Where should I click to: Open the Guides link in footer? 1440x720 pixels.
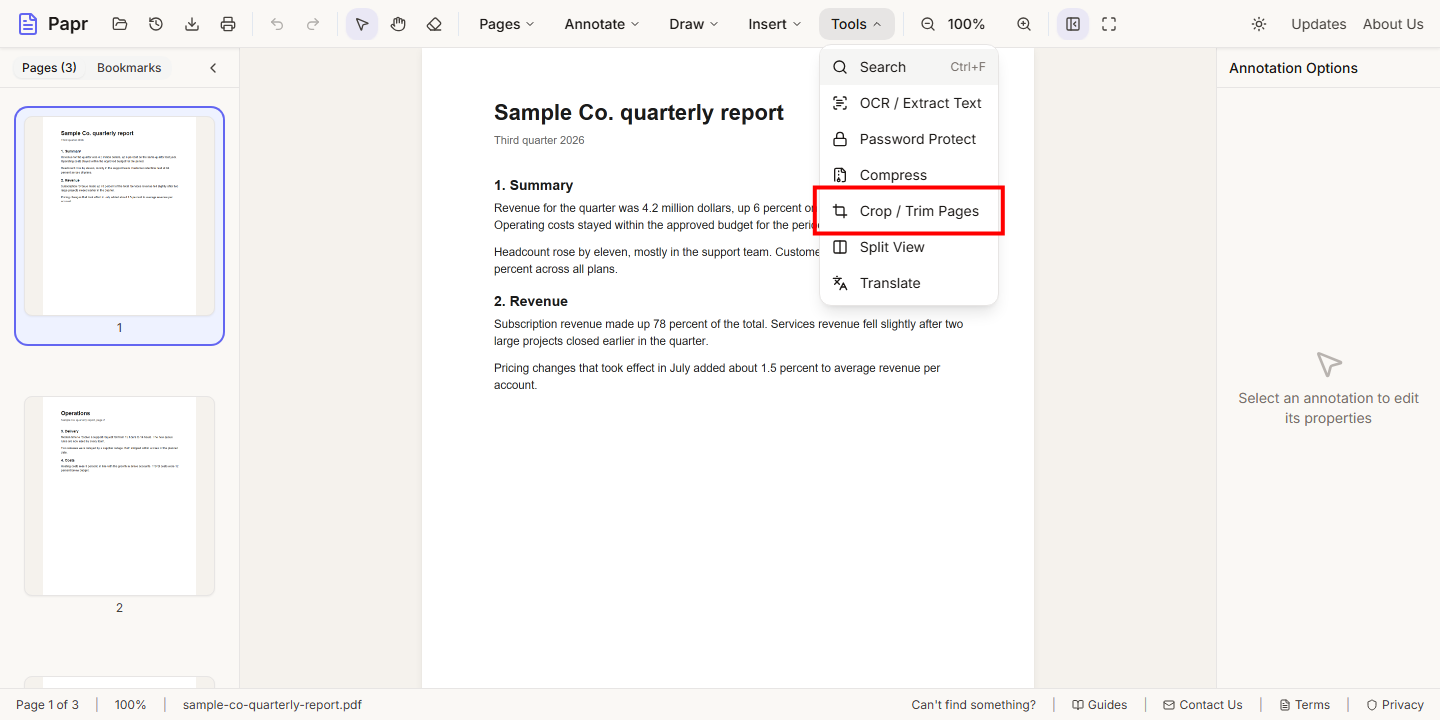pyautogui.click(x=1099, y=705)
